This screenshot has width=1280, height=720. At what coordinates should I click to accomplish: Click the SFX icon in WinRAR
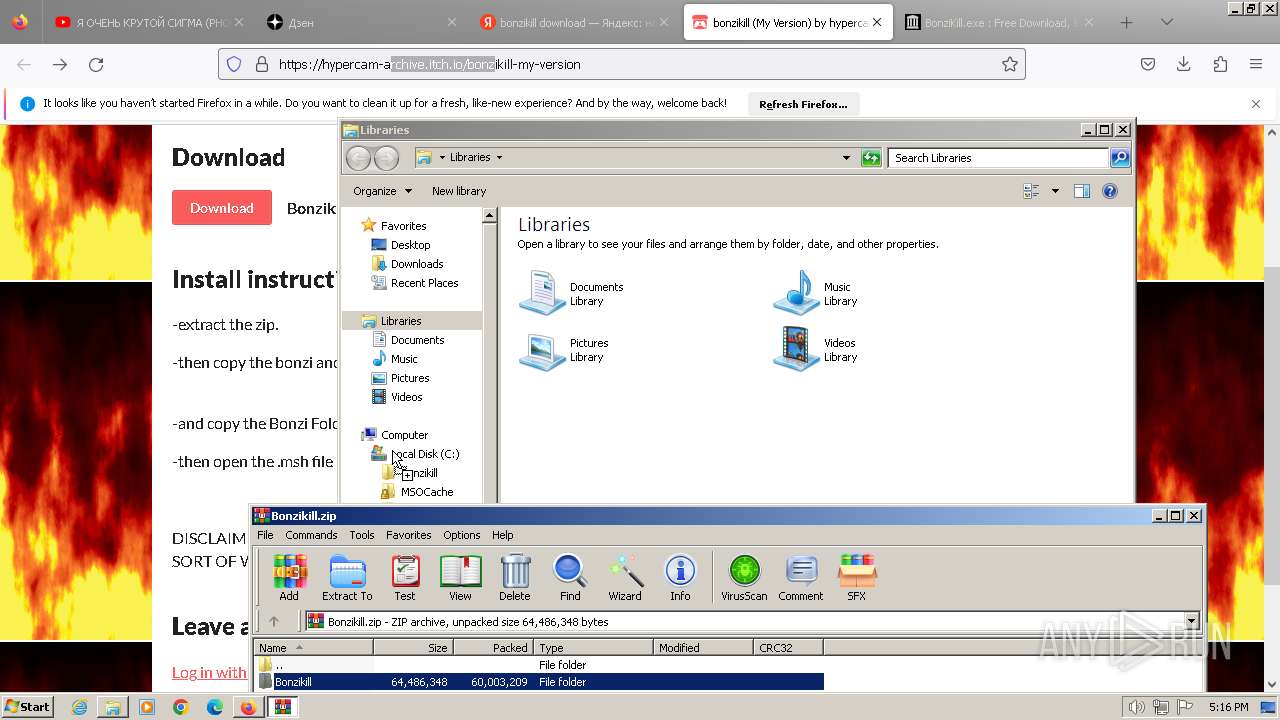[x=857, y=578]
